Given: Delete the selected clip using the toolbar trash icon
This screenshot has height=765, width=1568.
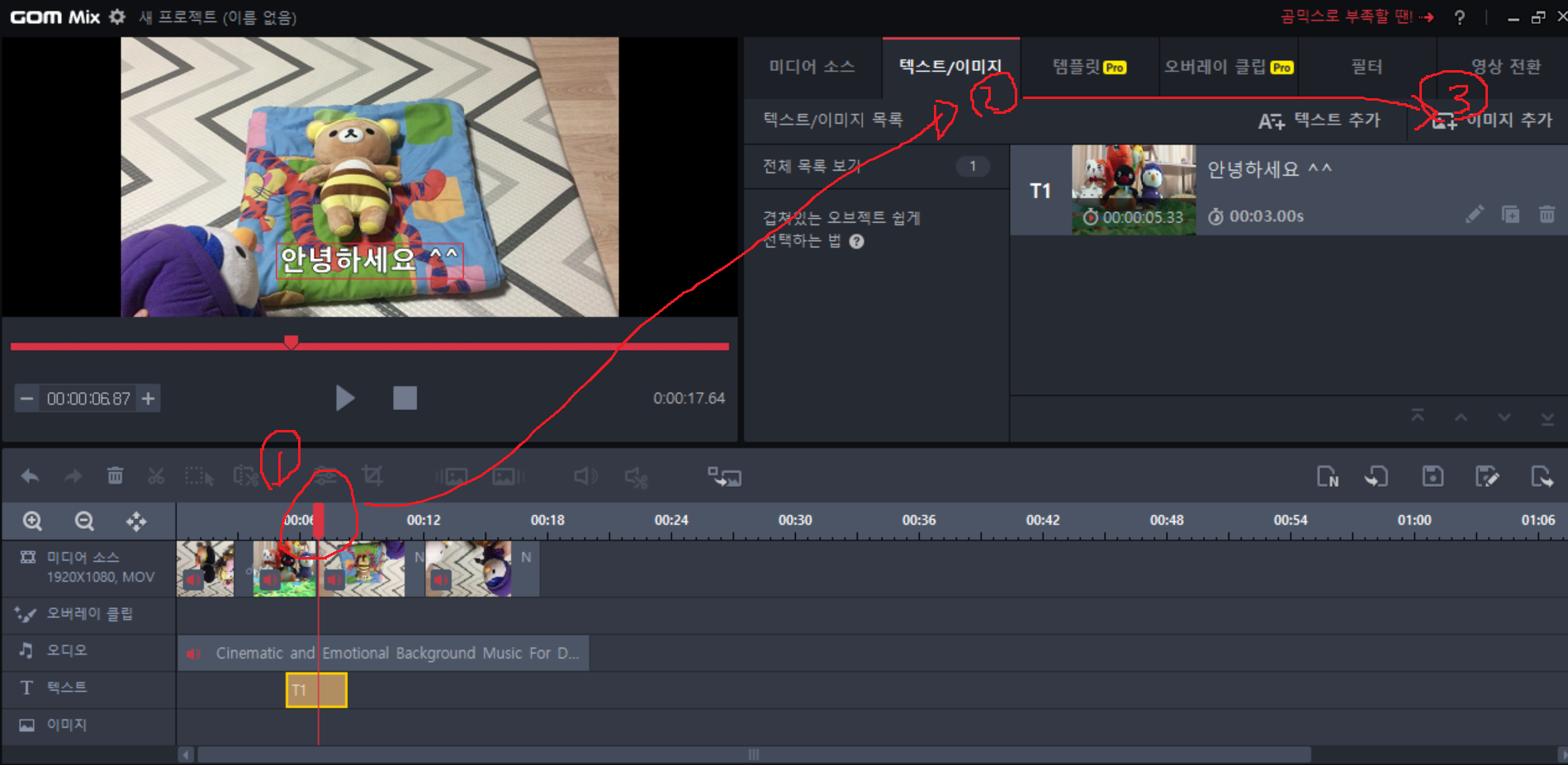Looking at the screenshot, I should (x=115, y=475).
